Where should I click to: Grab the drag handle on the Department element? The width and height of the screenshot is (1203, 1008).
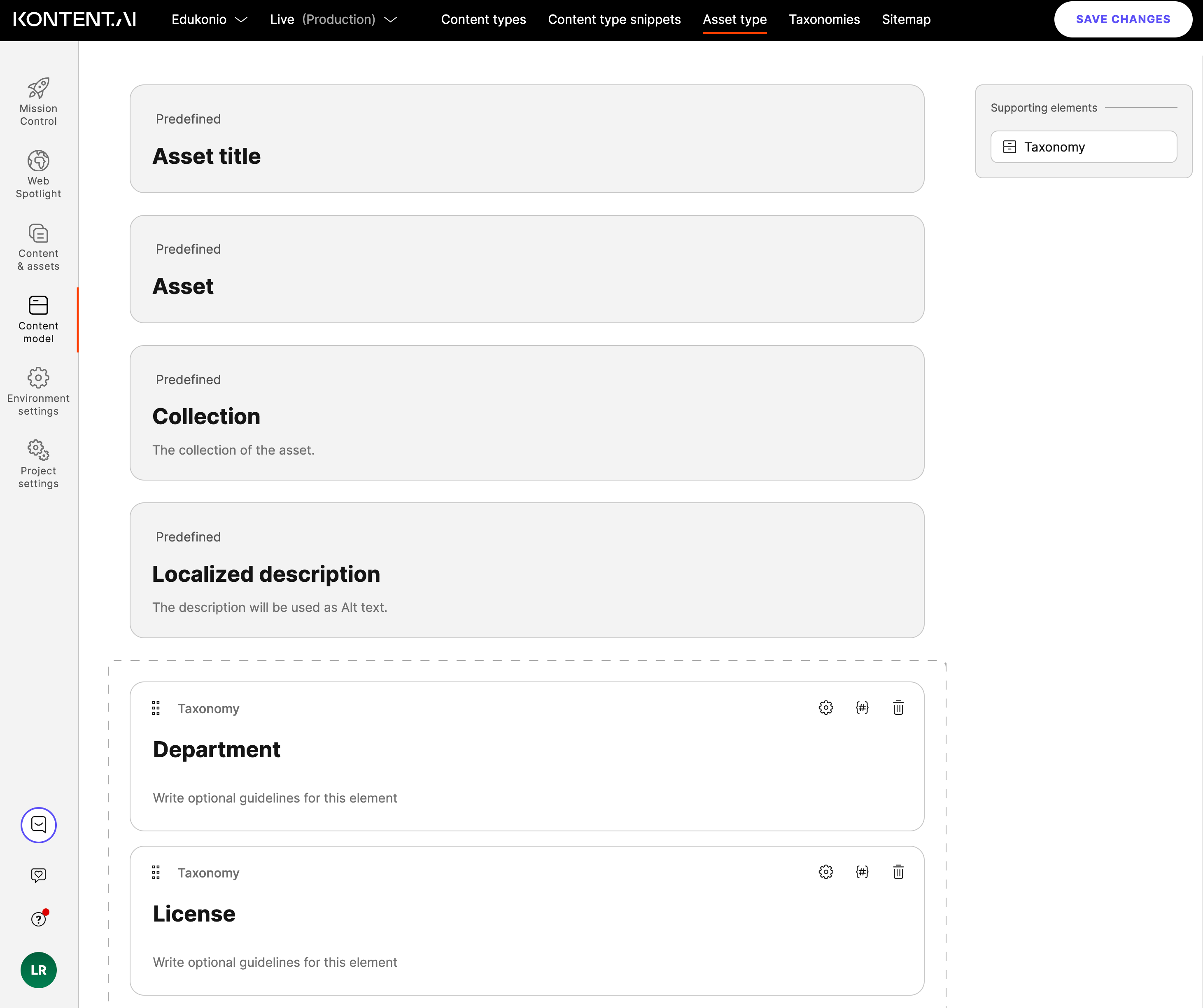[x=155, y=708]
